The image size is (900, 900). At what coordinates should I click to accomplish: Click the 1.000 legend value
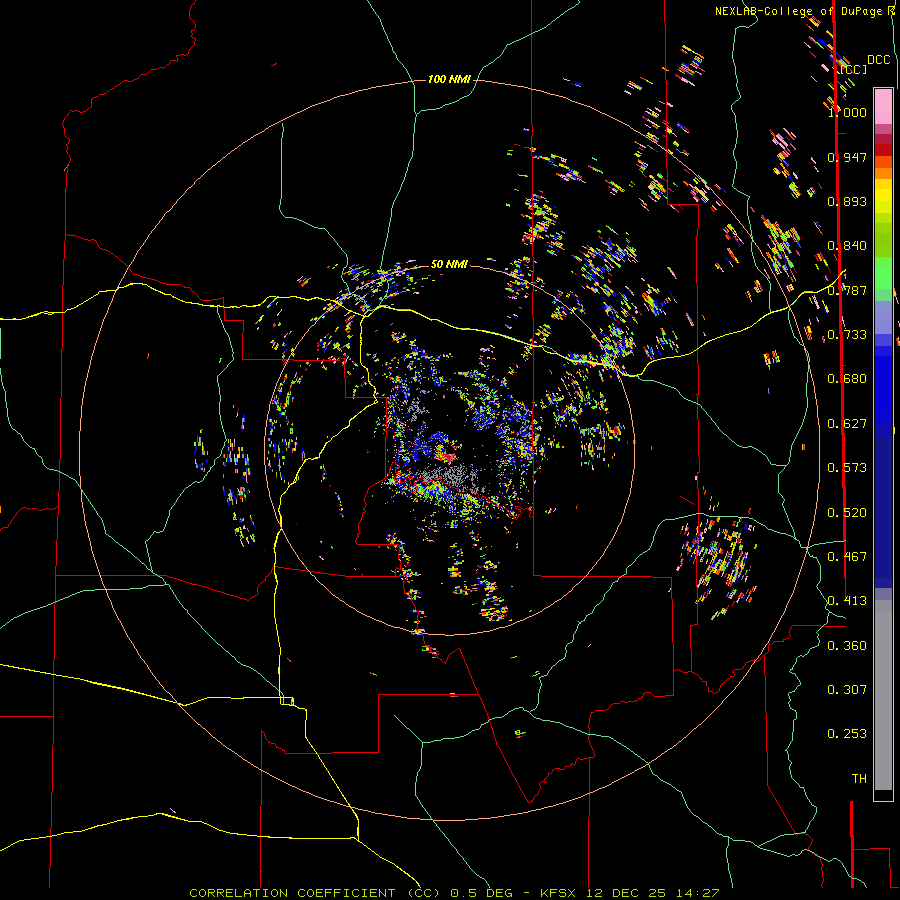tap(847, 112)
